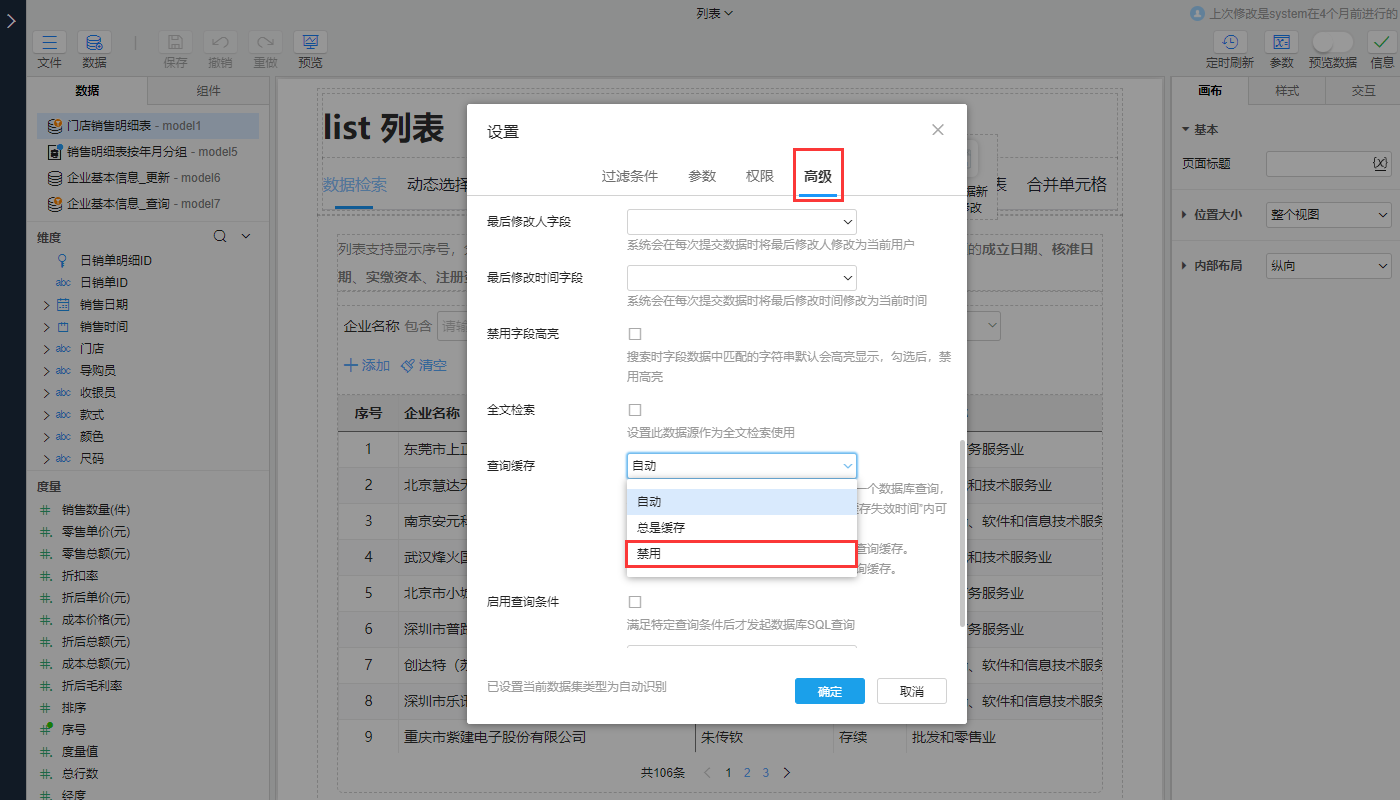This screenshot has height=800, width=1400.
Task: Click the 确定 confirm button
Action: point(829,691)
